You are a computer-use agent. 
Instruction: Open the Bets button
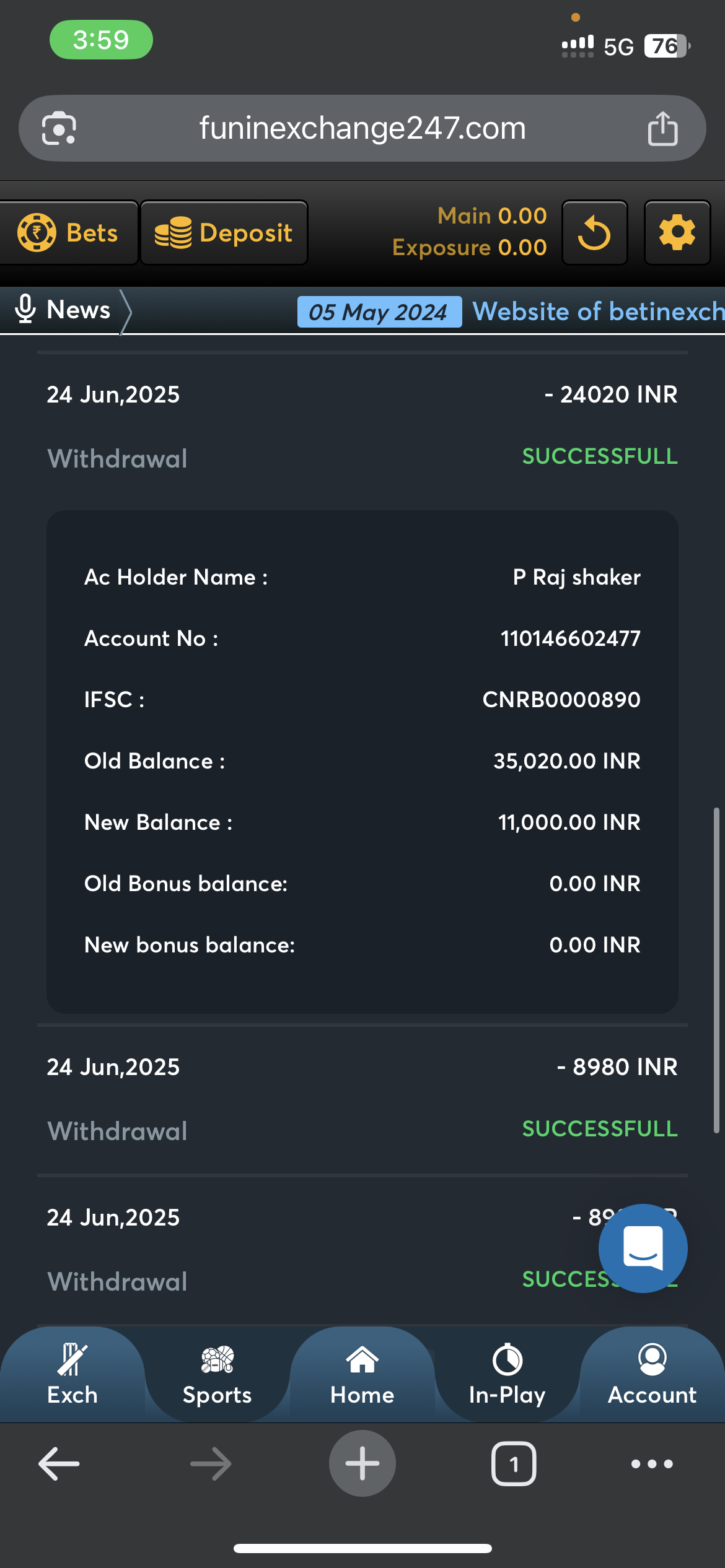(68, 233)
